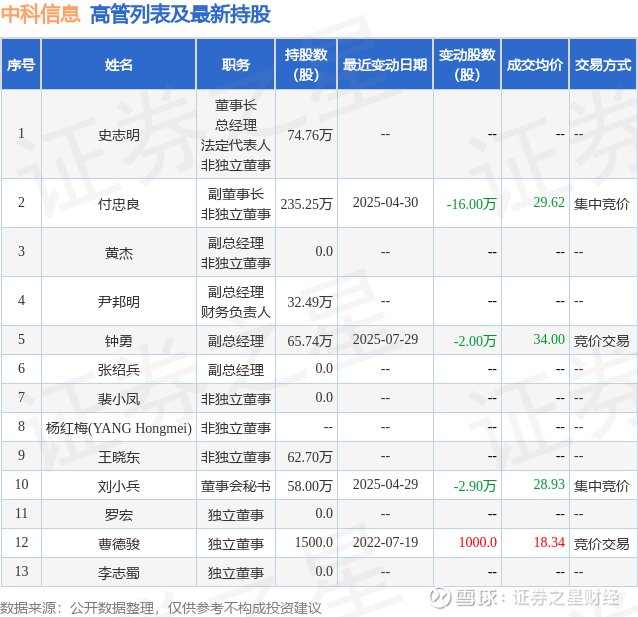Click the name 黄杰
Screen dimensions: 638x617
118,253
